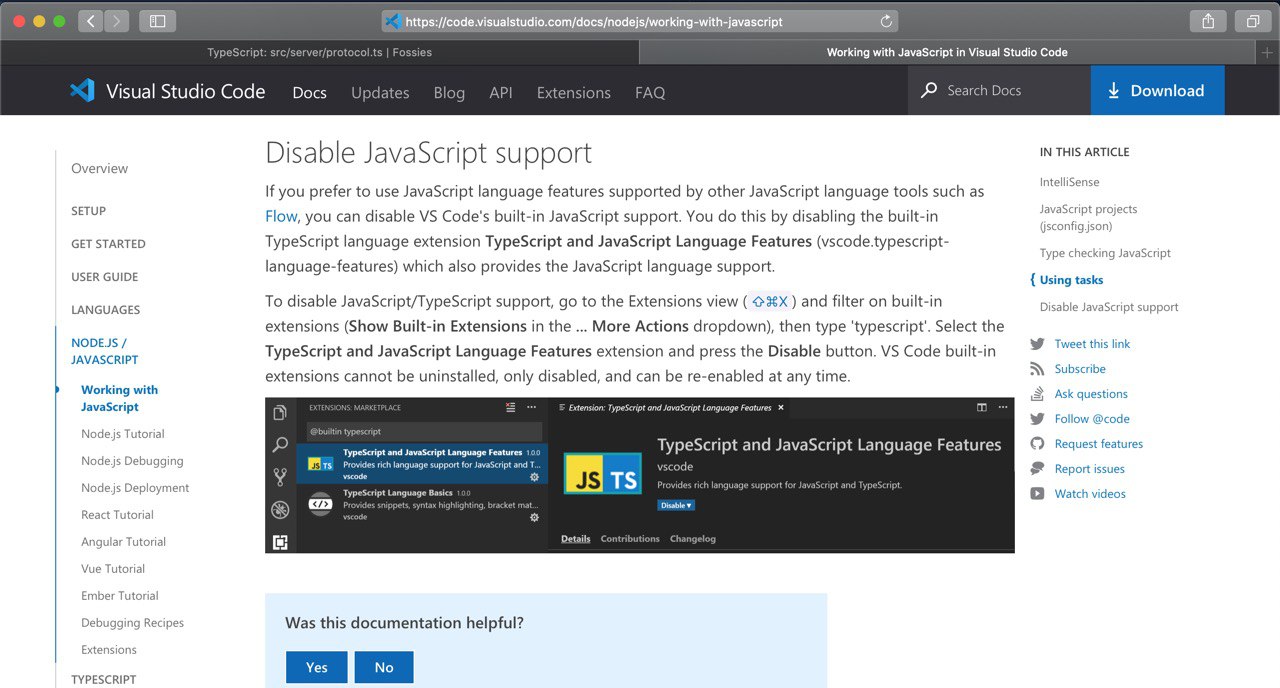Open the Node.js Debugging sidebar link
This screenshot has height=688, width=1280.
[x=132, y=461]
